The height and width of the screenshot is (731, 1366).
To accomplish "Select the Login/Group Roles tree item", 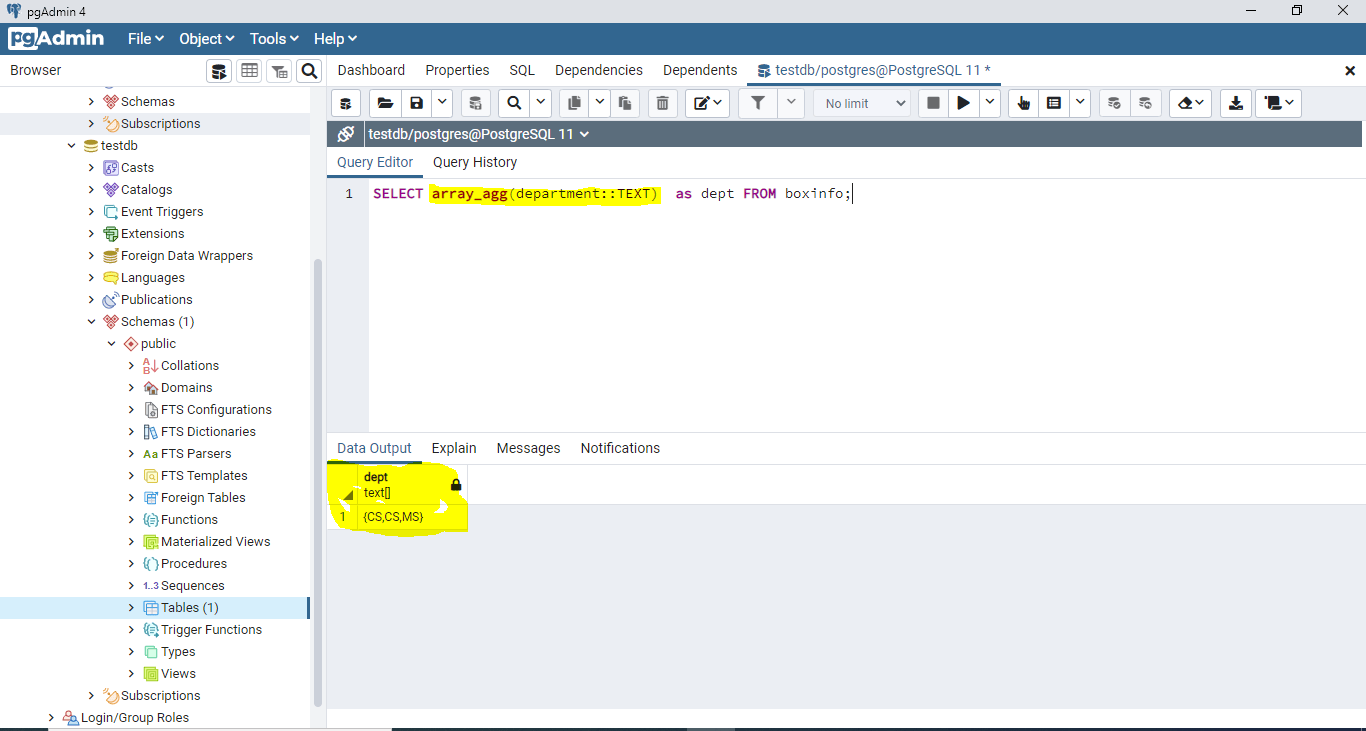I will click(x=135, y=718).
